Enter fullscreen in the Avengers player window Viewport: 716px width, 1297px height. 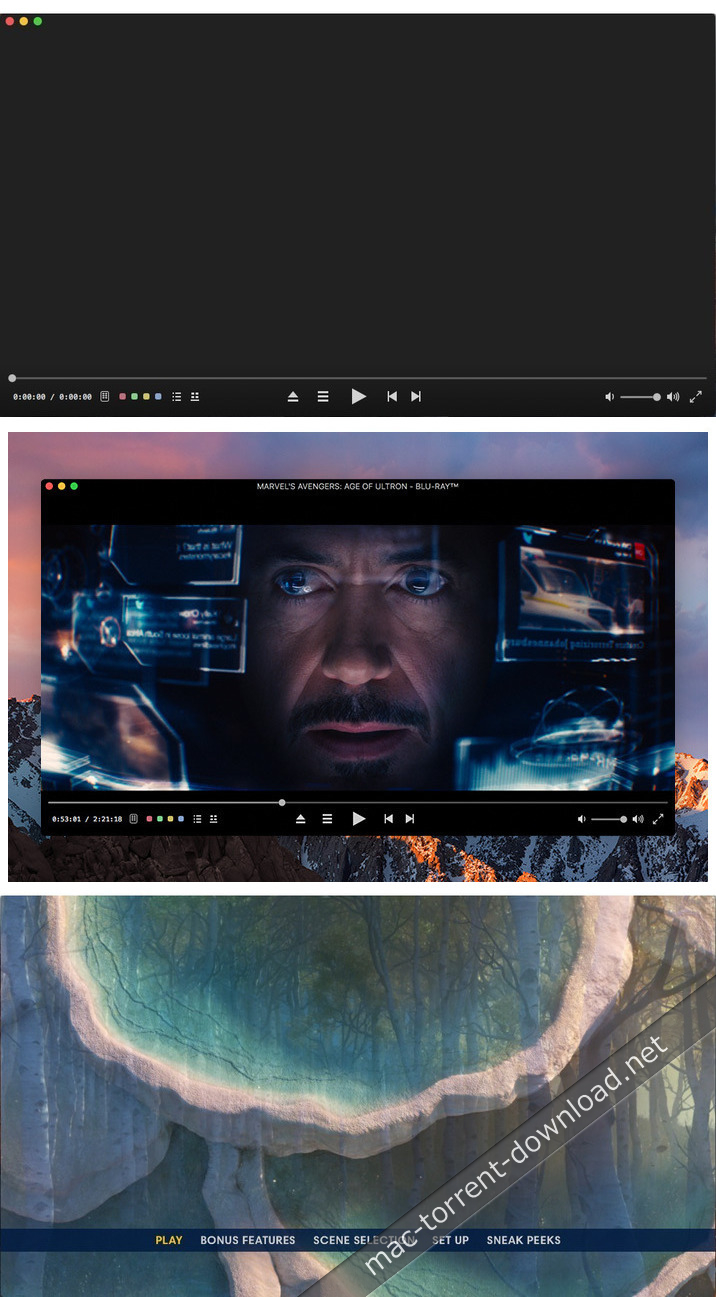coord(658,819)
